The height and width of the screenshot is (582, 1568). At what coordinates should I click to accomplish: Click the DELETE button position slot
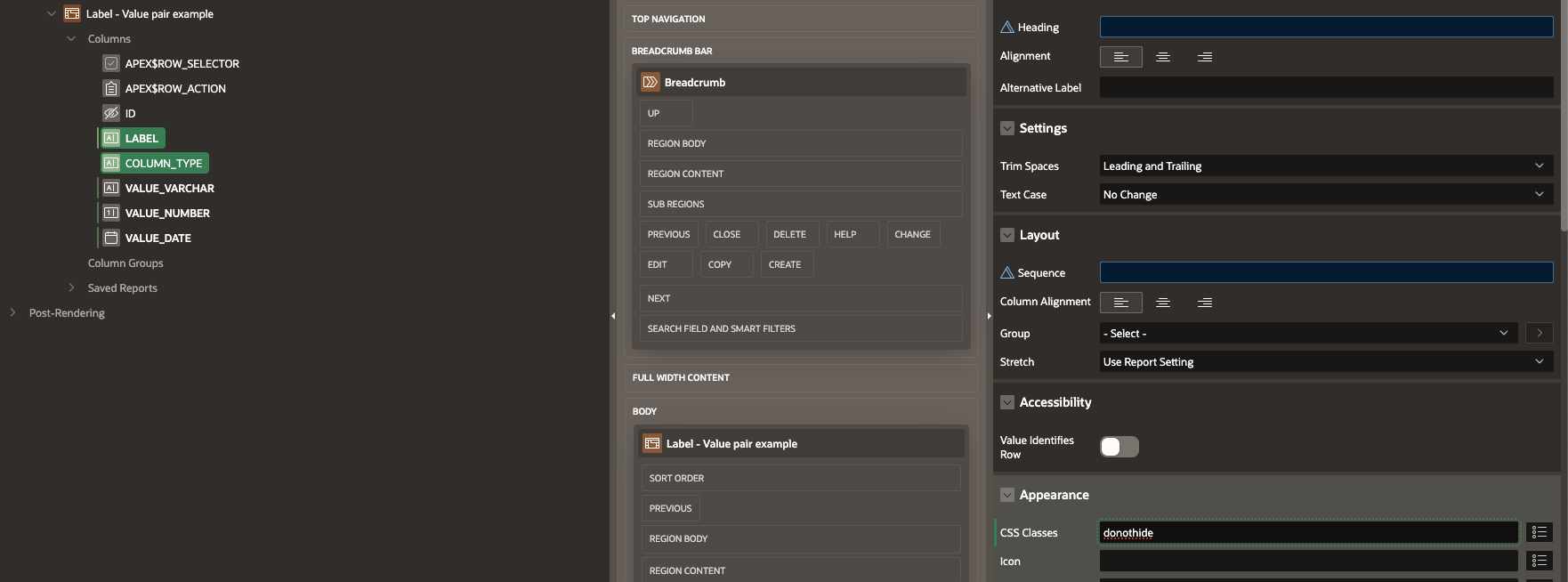point(789,234)
